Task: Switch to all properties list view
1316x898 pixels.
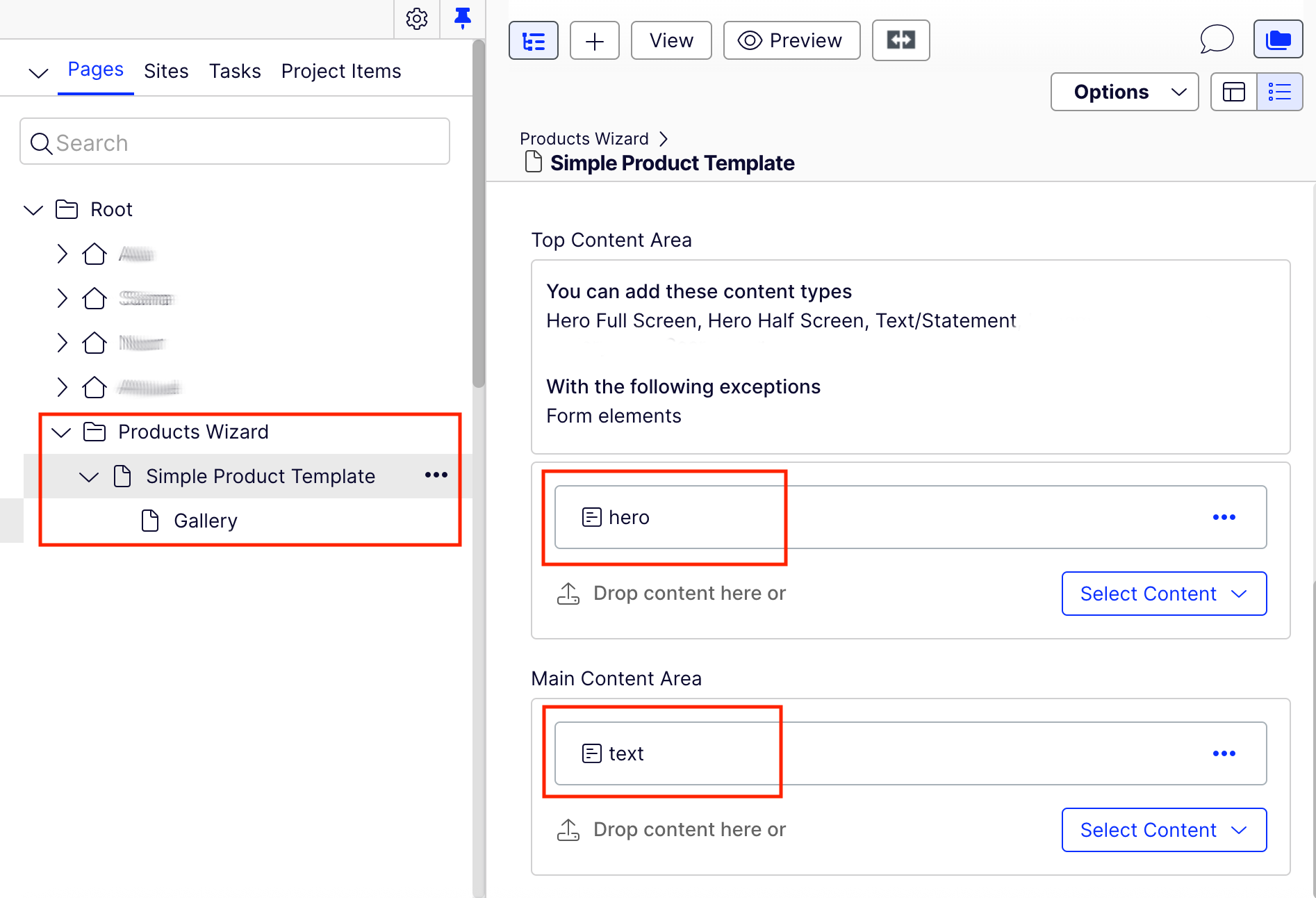Action: pyautogui.click(x=1279, y=92)
